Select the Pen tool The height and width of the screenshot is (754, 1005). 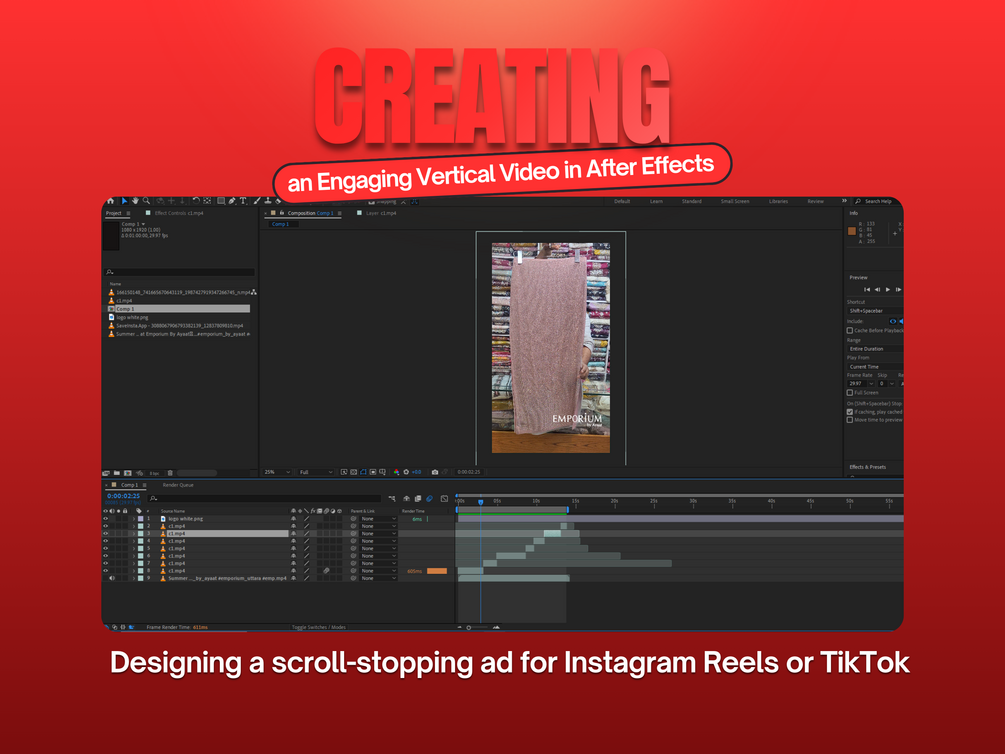232,201
